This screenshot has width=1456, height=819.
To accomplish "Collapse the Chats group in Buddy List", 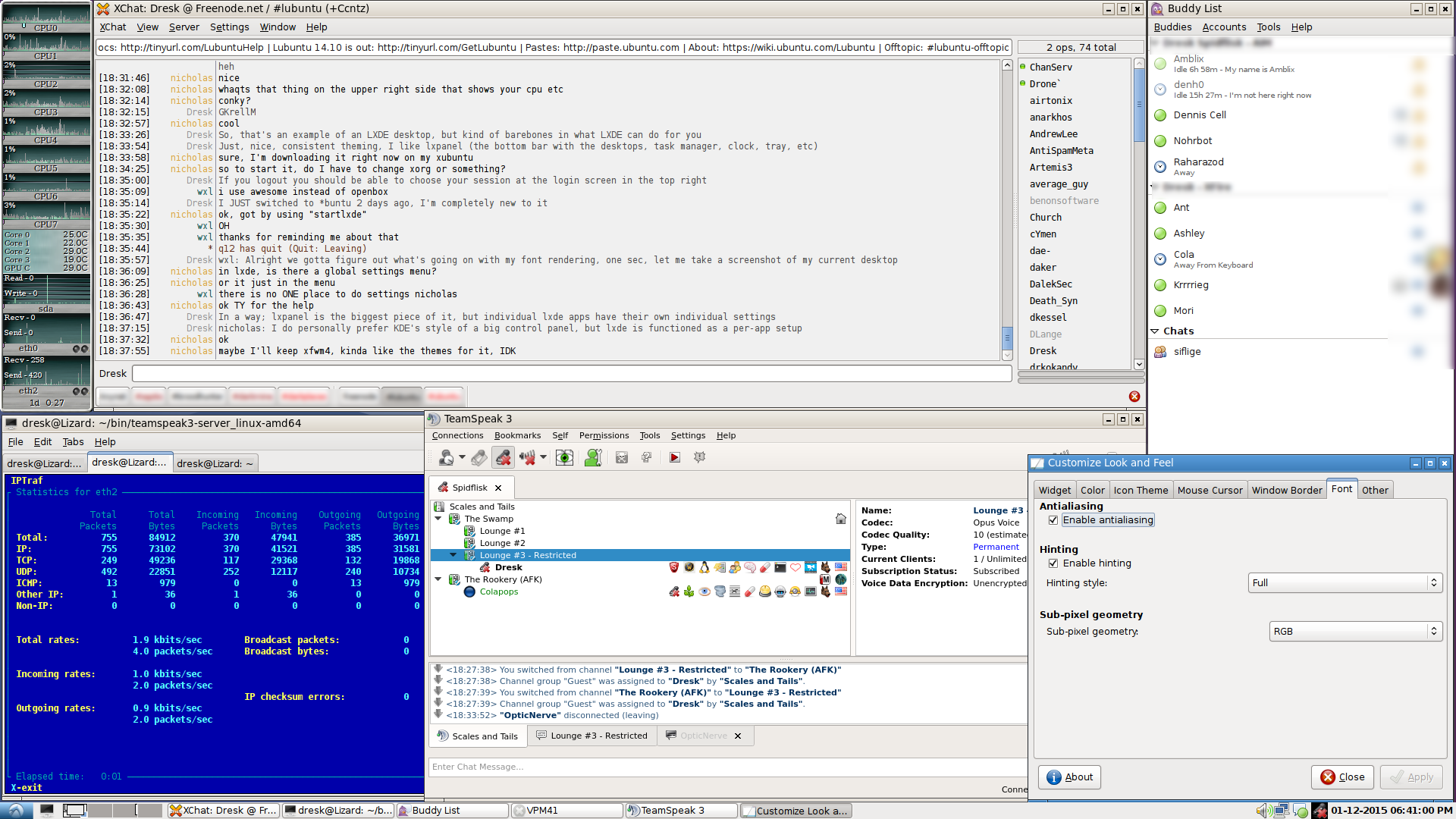I will (1155, 331).
